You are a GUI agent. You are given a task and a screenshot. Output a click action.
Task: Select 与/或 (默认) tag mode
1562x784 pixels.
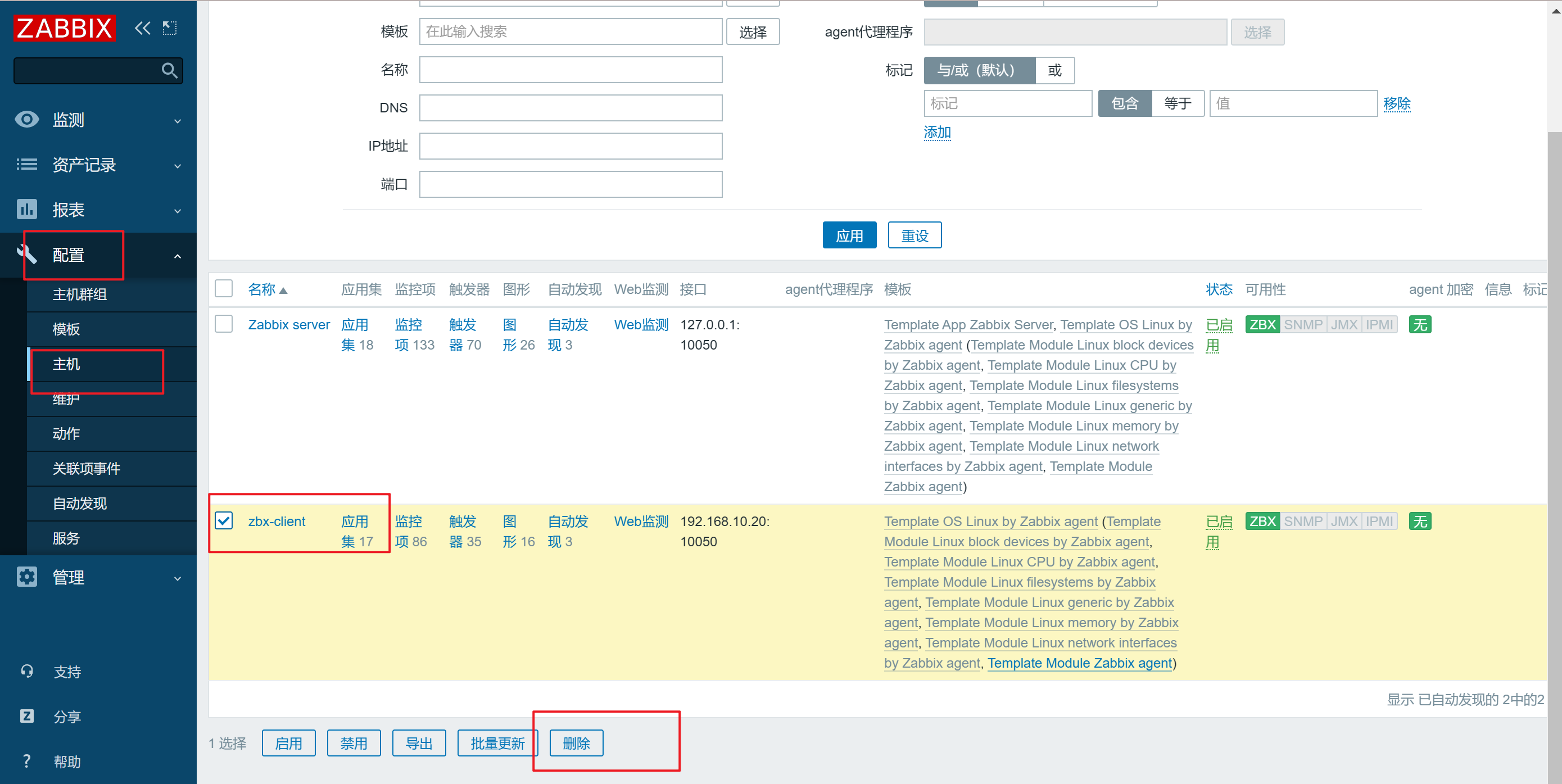click(x=979, y=70)
